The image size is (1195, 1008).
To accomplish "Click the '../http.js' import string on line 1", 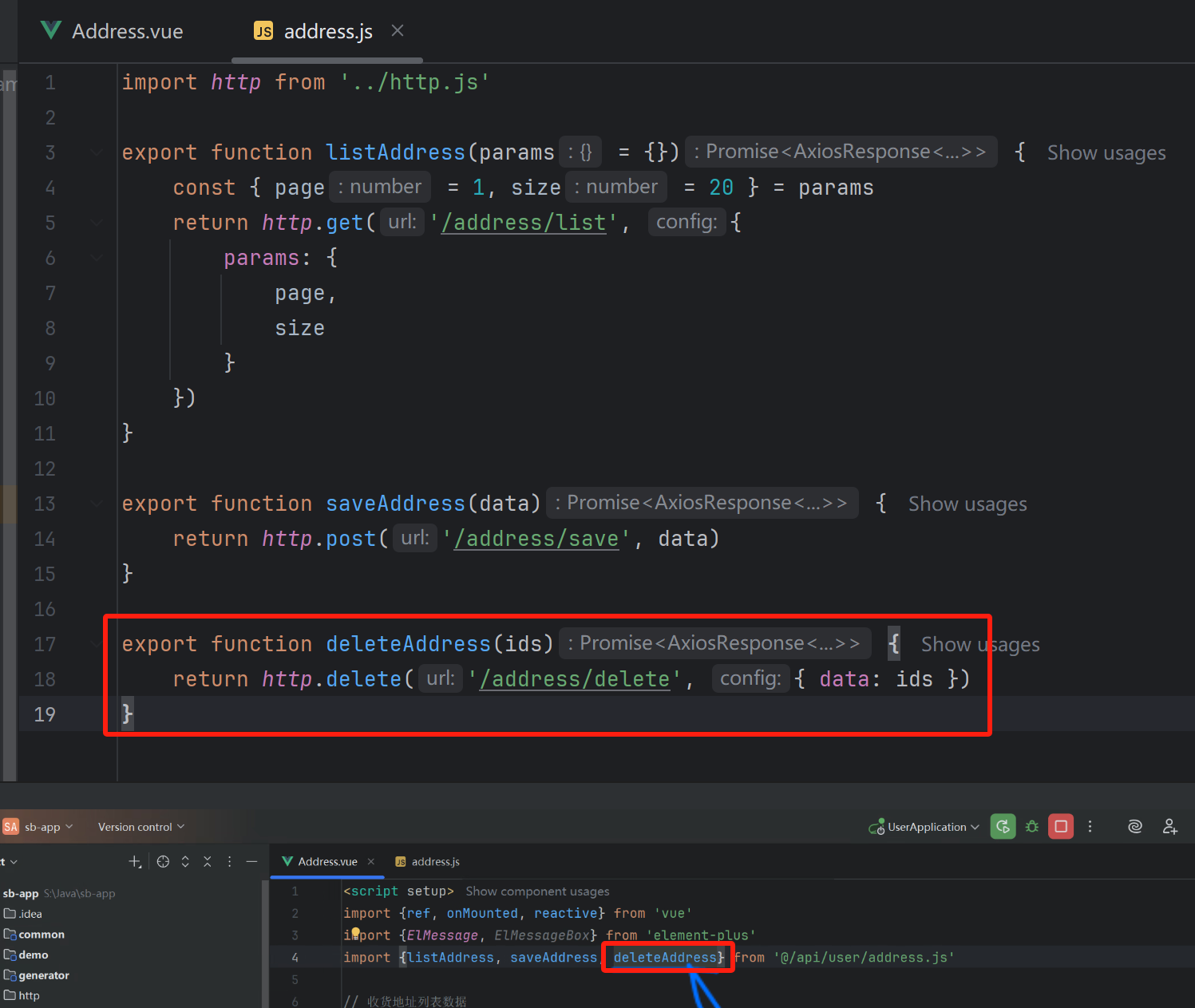I will pyautogui.click(x=415, y=82).
